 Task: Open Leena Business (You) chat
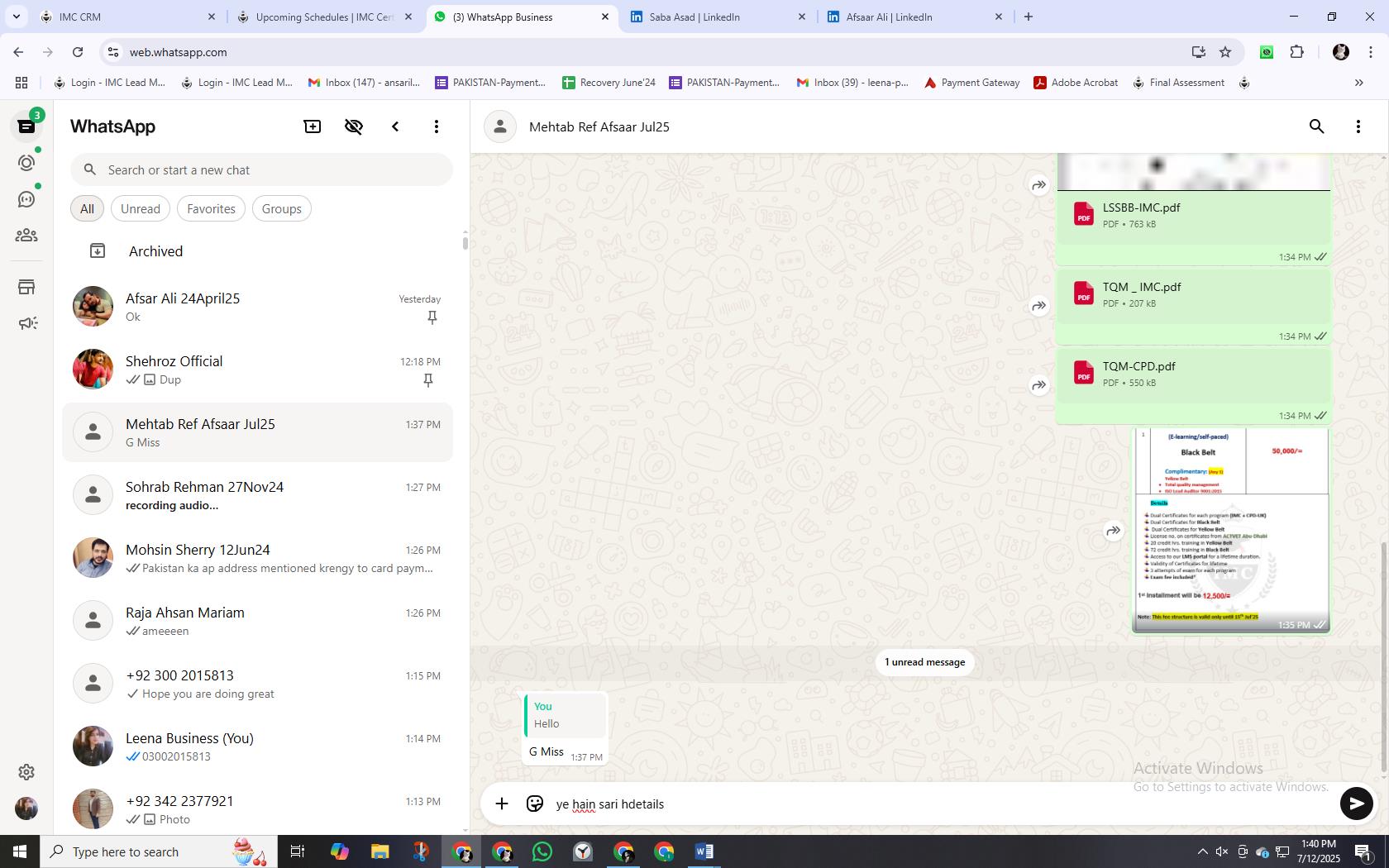(258, 746)
